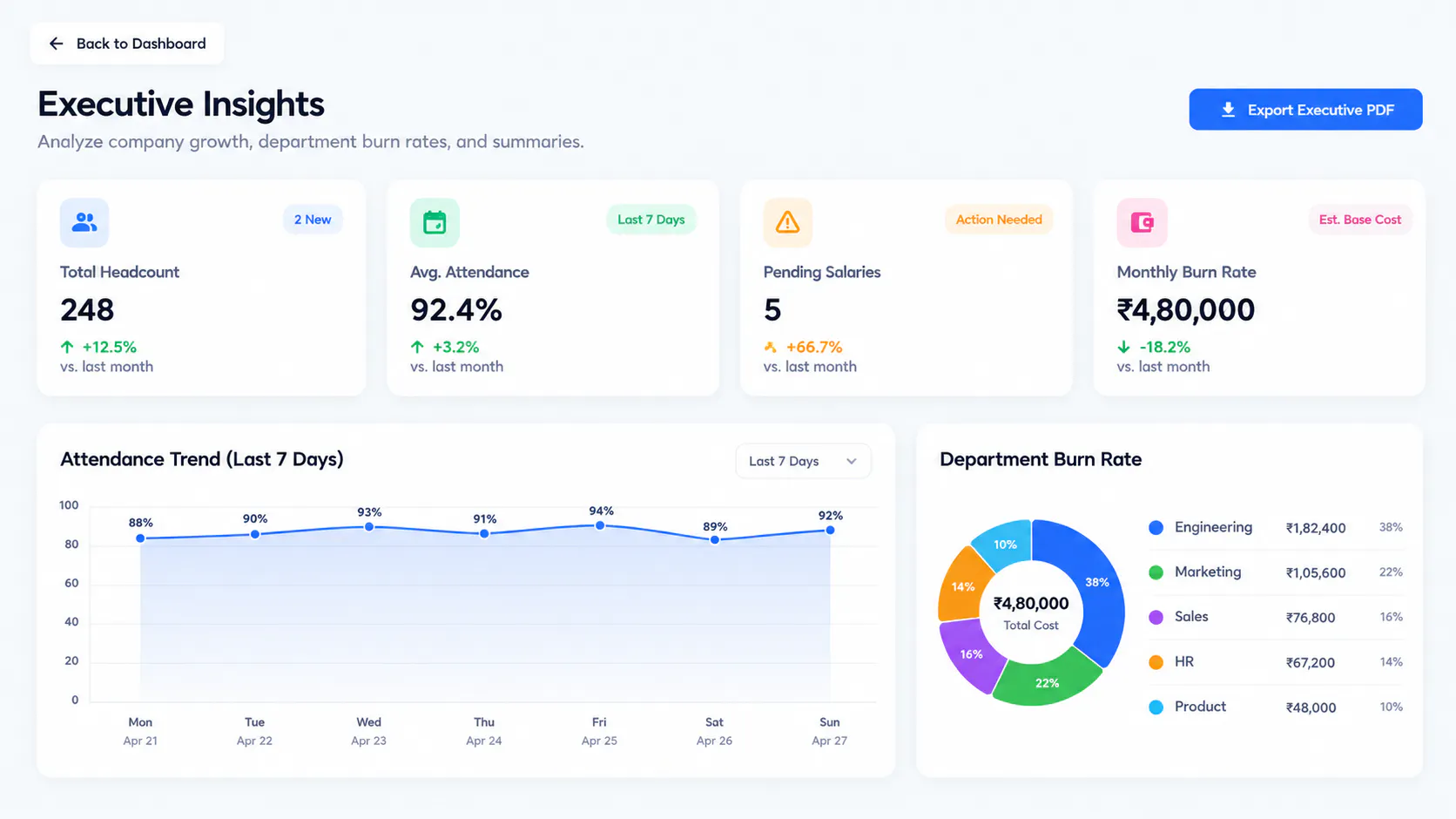Click the orange arrow beside +66.7%
This screenshot has height=819, width=1456.
pos(771,347)
